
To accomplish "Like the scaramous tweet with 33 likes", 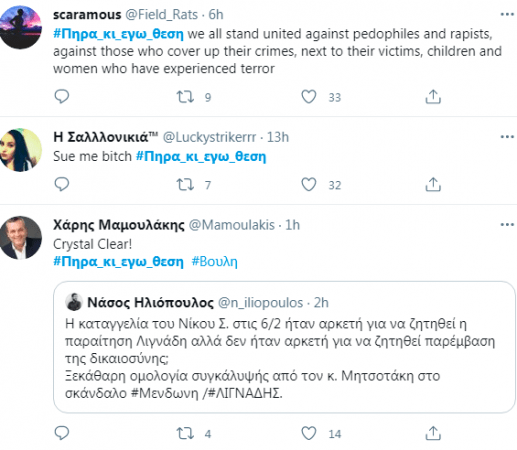I will [309, 97].
